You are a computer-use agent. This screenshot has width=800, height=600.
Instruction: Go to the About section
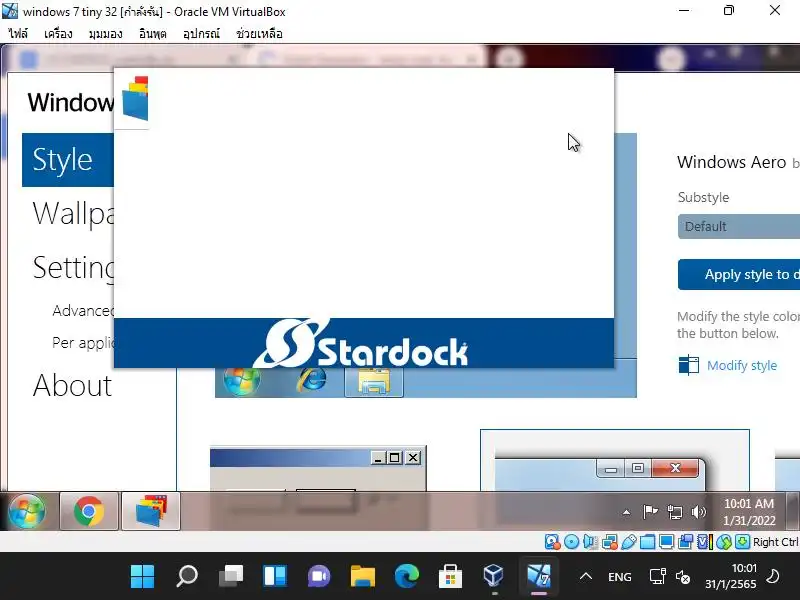tap(72, 385)
